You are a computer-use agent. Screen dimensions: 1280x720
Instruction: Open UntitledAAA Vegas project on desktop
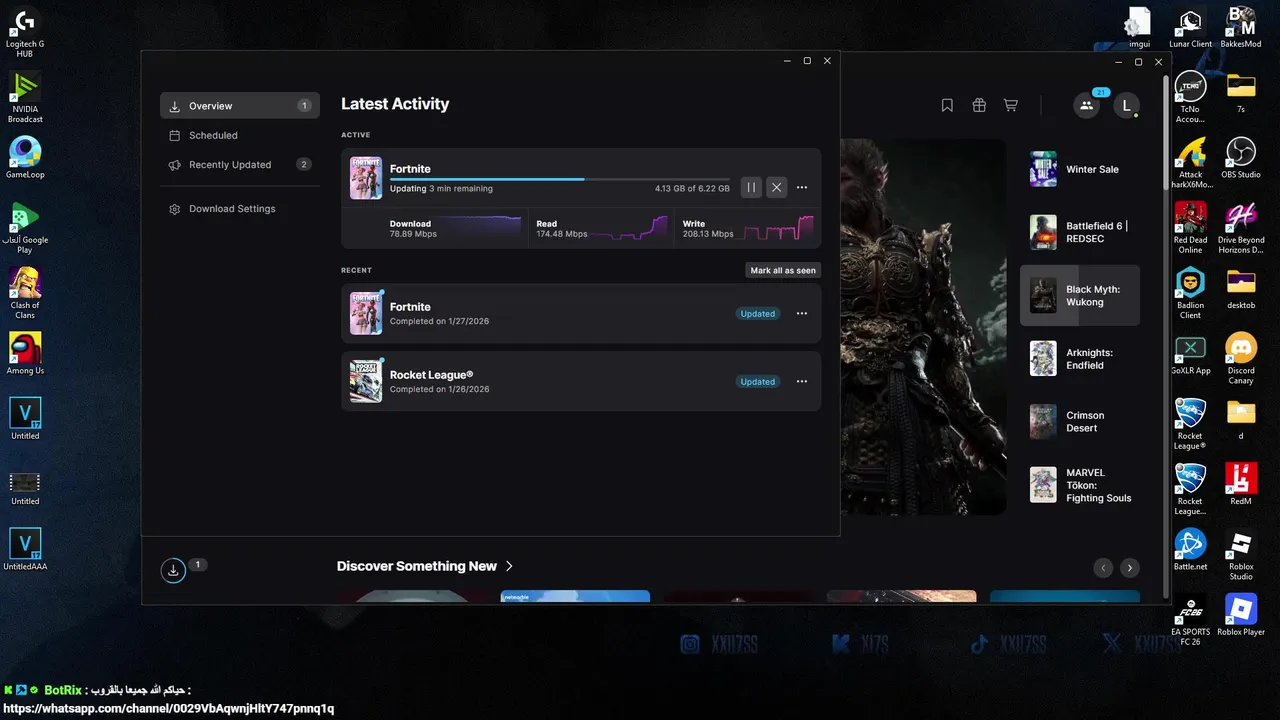tap(25, 550)
